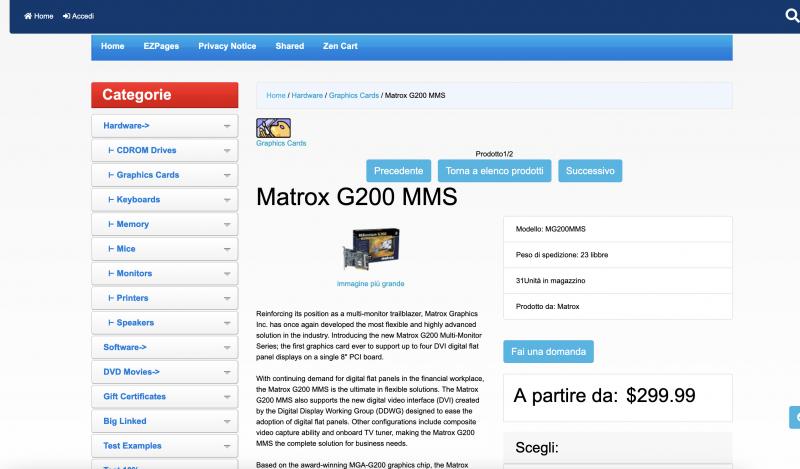This screenshot has height=469, width=800.
Task: Click the Graphics Cards breadcrumb link
Action: 354,95
